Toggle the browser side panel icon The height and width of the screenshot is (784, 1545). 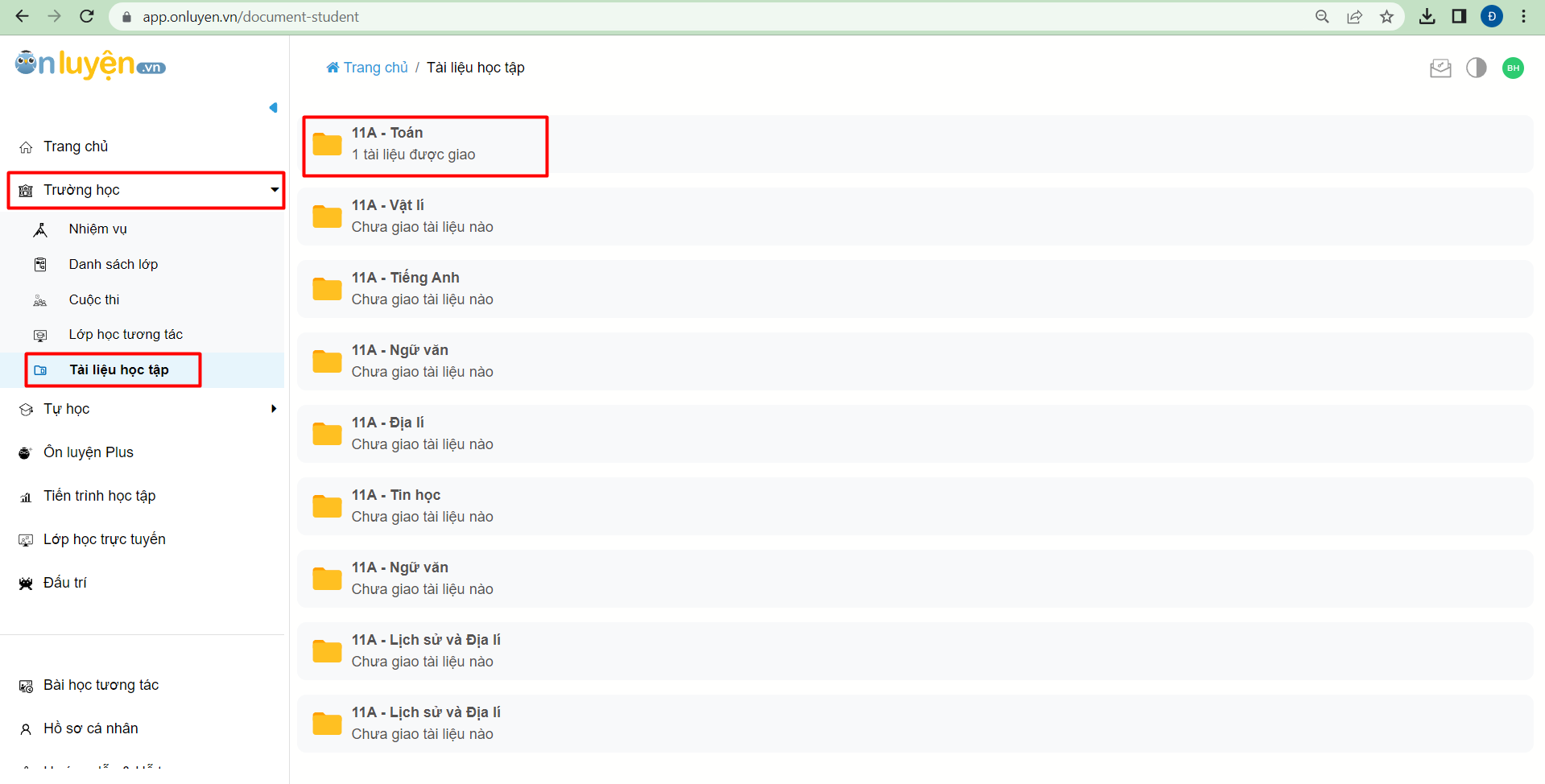[1459, 16]
